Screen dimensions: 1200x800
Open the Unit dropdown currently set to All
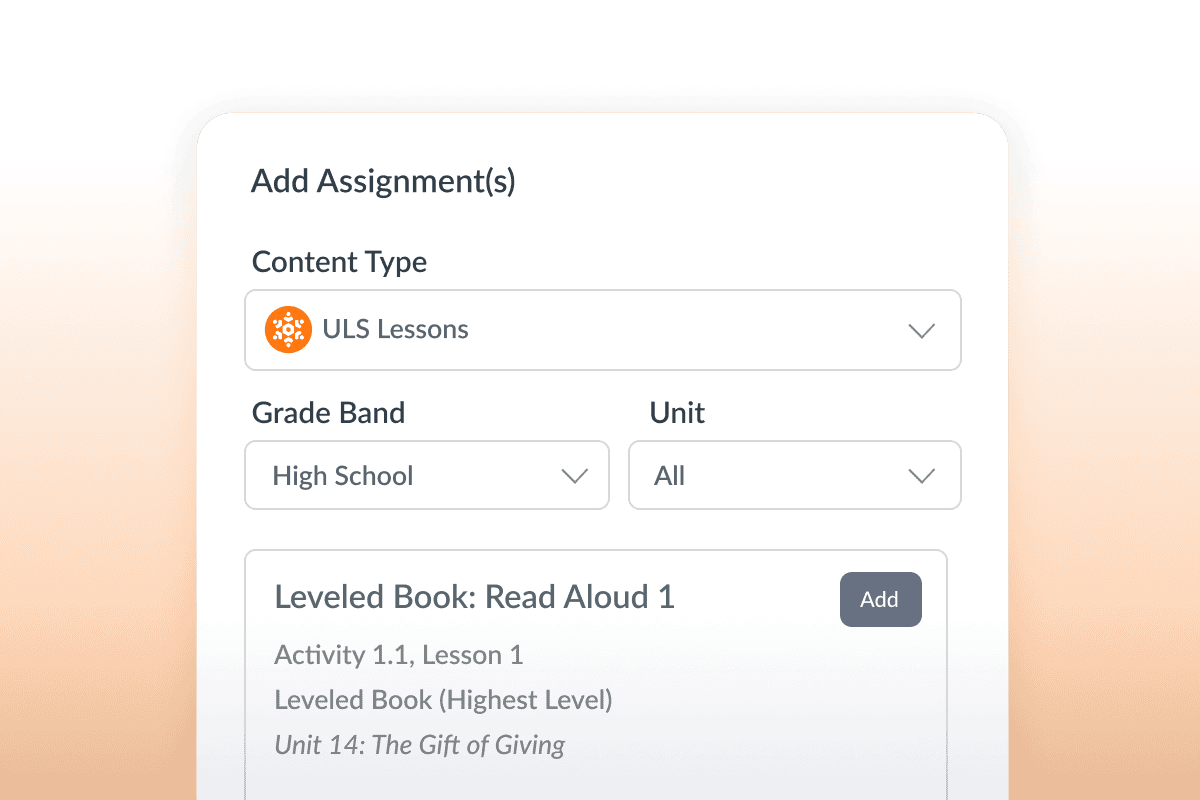pyautogui.click(x=795, y=475)
